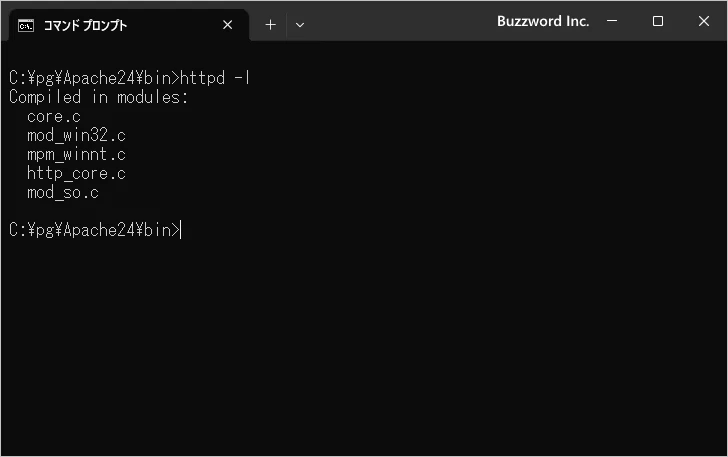The width and height of the screenshot is (728, 457).
Task: Expand the new tab profile dropdown chevron
Action: coord(300,25)
